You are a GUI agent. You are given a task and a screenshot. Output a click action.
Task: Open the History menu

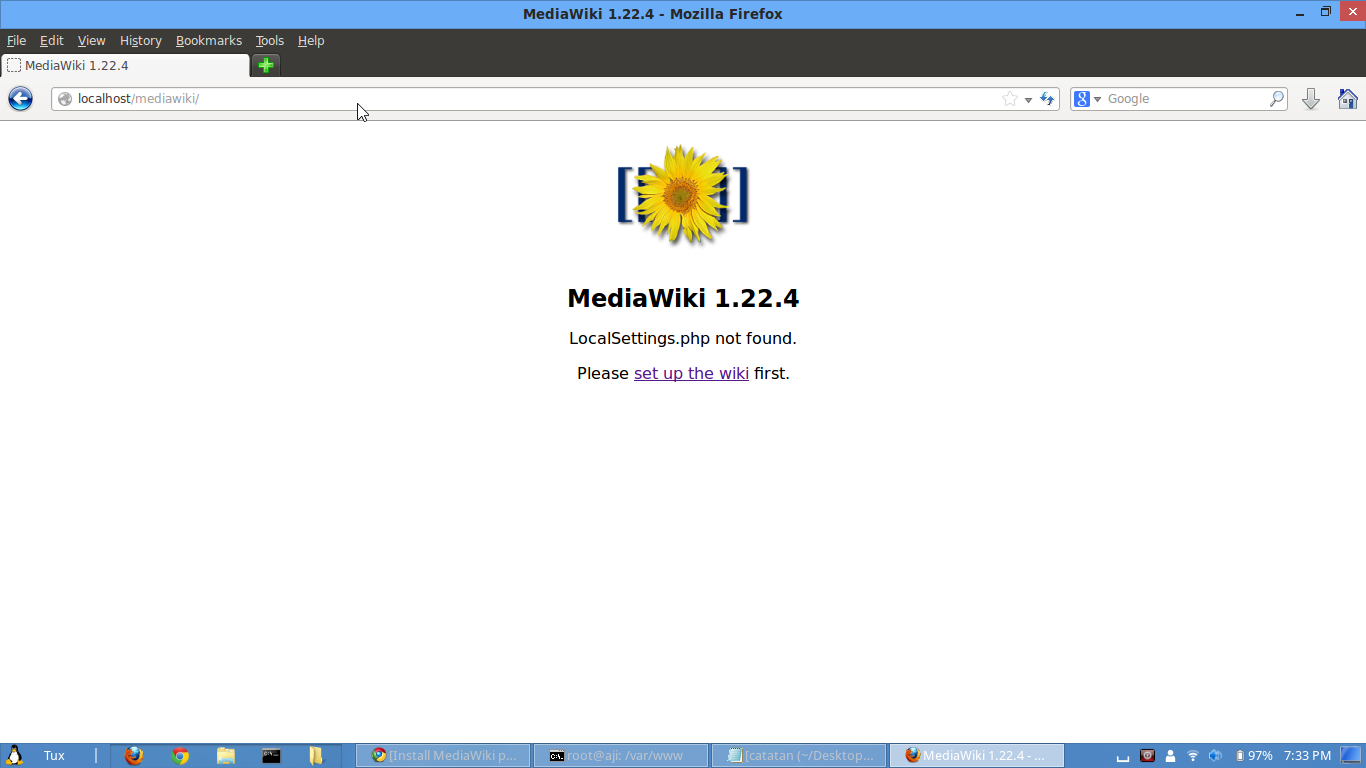coord(140,41)
